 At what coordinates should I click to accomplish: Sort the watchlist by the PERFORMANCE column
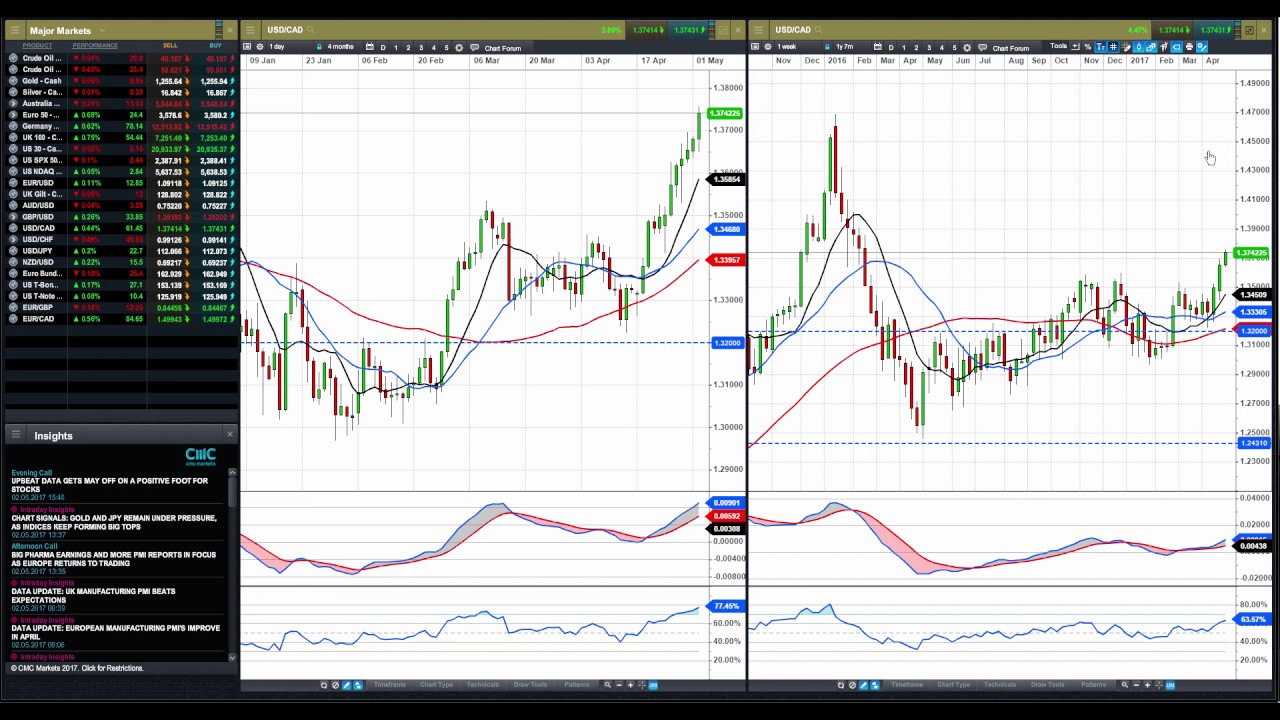click(95, 46)
